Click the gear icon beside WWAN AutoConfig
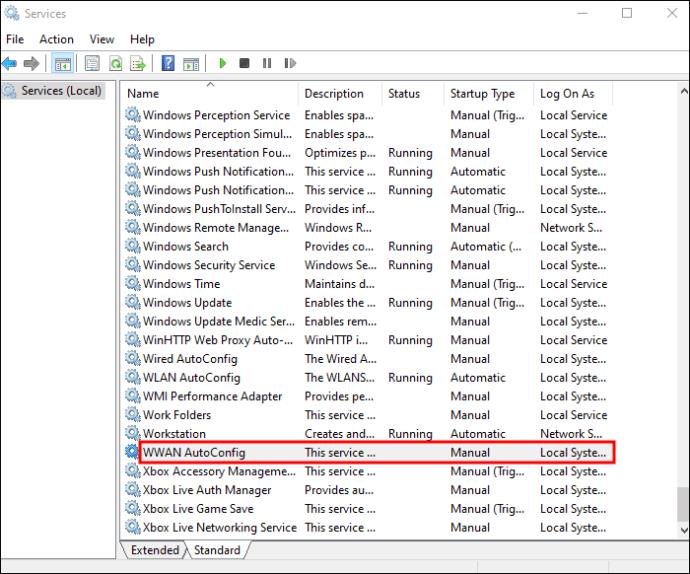This screenshot has width=690, height=574. point(132,452)
